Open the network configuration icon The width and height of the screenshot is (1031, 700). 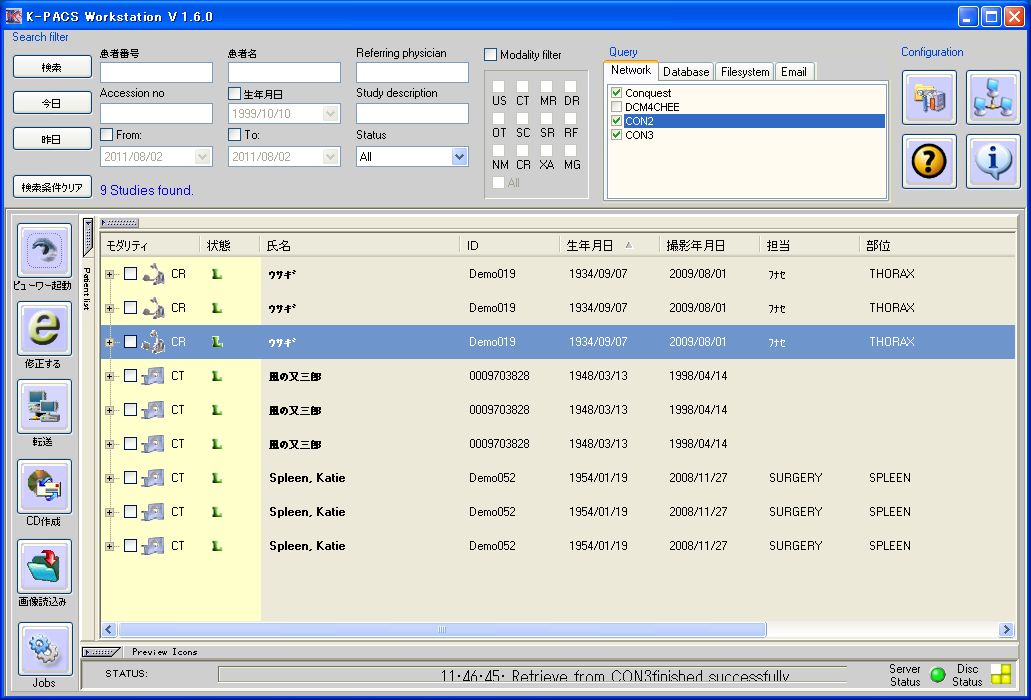[x=993, y=98]
